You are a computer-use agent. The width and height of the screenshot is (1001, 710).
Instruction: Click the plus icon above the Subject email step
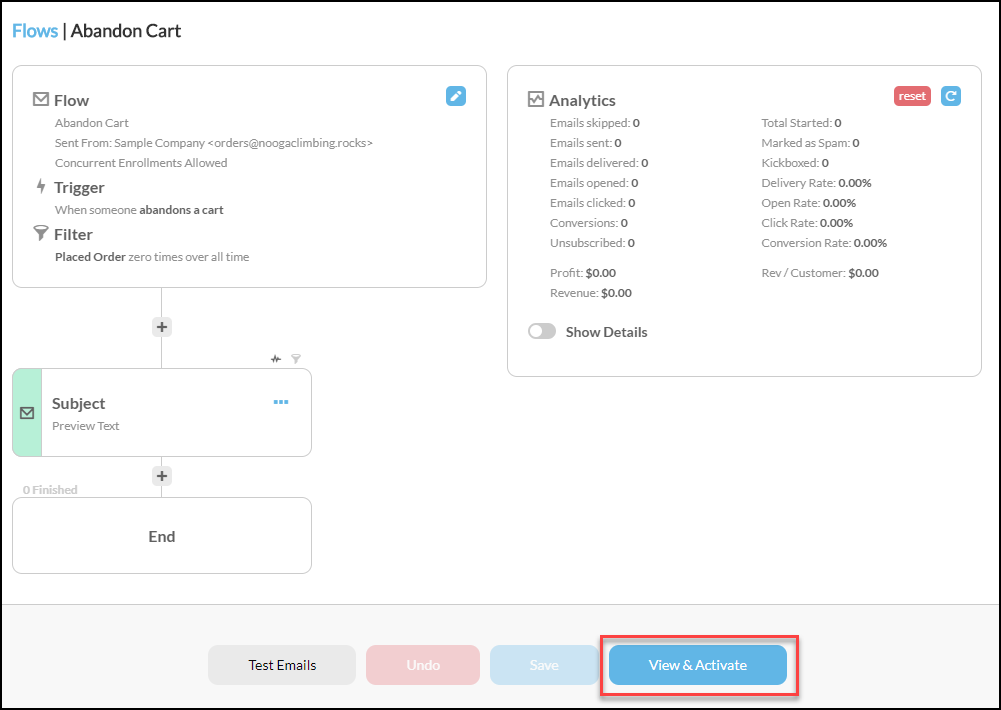[x=162, y=327]
